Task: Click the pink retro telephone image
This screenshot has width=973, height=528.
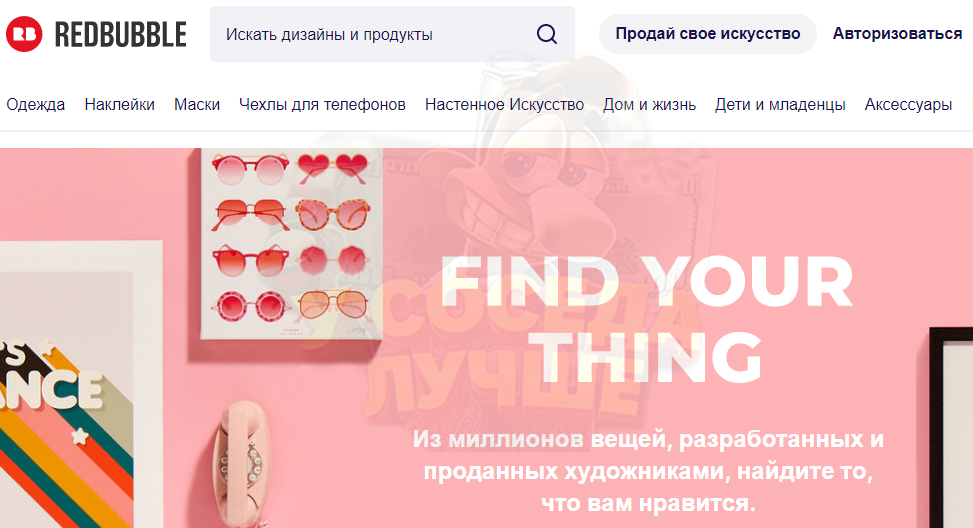Action: pyautogui.click(x=243, y=464)
